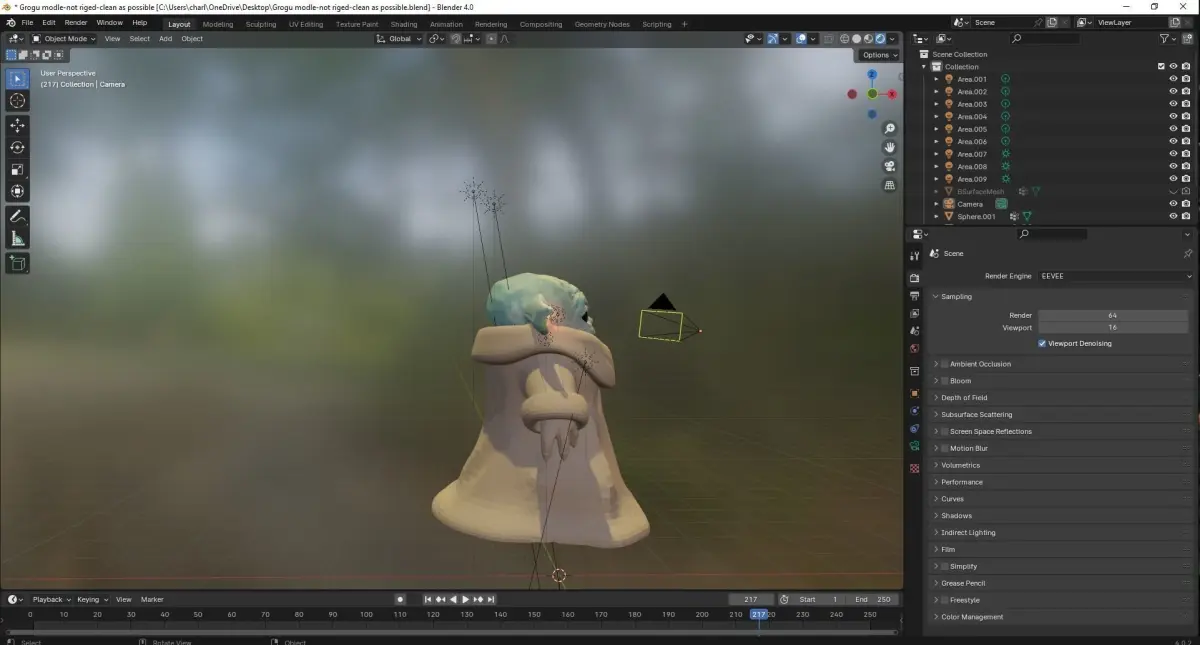Jump to the timeline end frame button
Viewport: 1200px width, 645px height.
(491, 600)
